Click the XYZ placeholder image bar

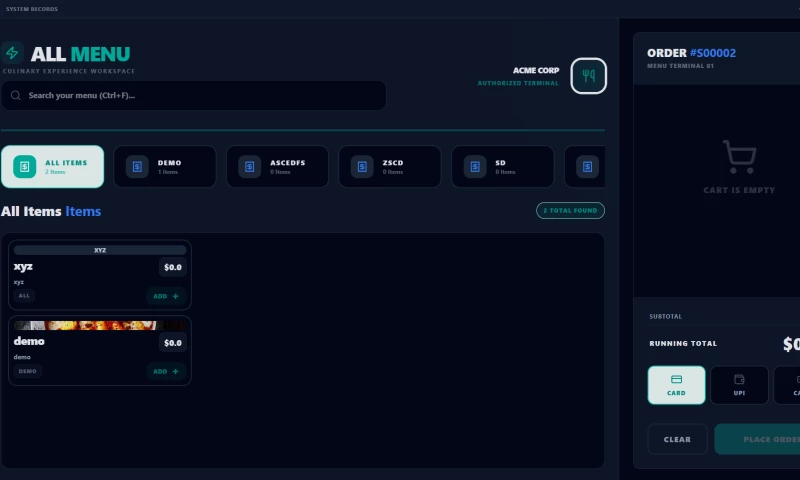pos(100,250)
